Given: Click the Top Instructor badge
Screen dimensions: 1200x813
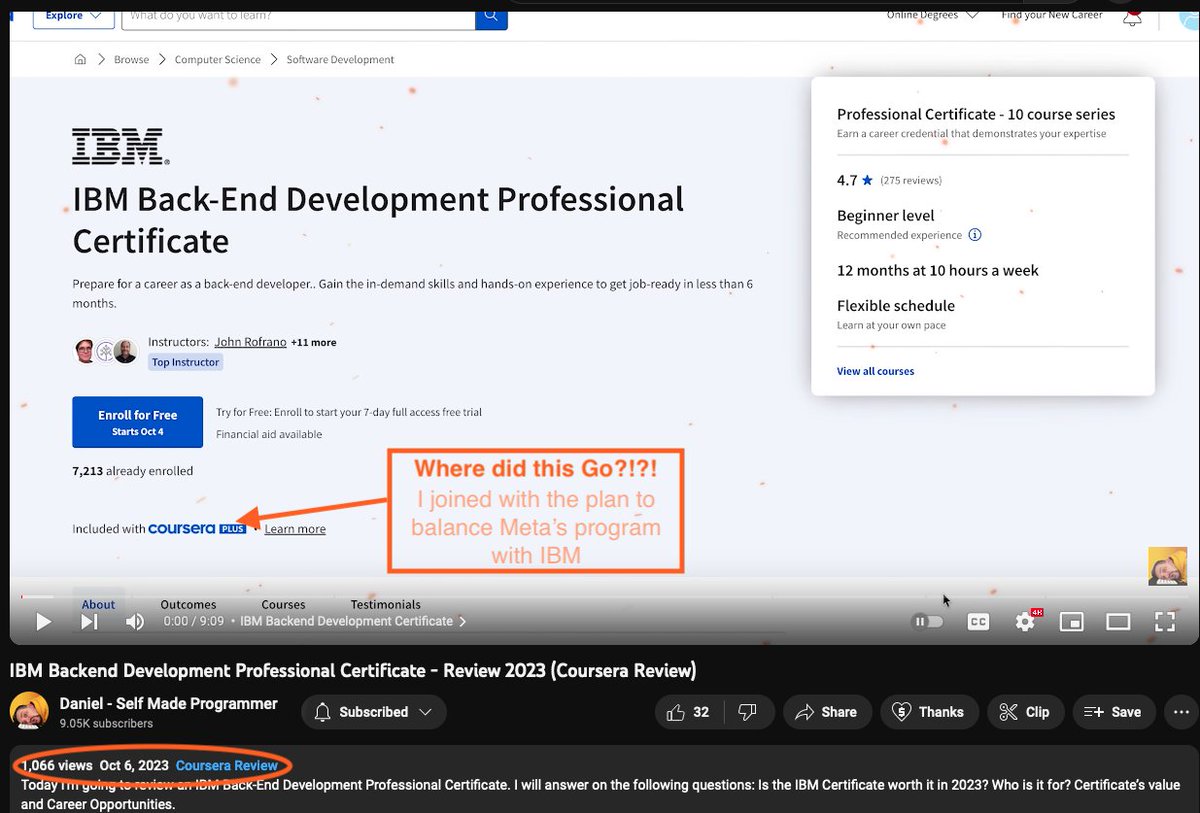Looking at the screenshot, I should click(x=185, y=363).
